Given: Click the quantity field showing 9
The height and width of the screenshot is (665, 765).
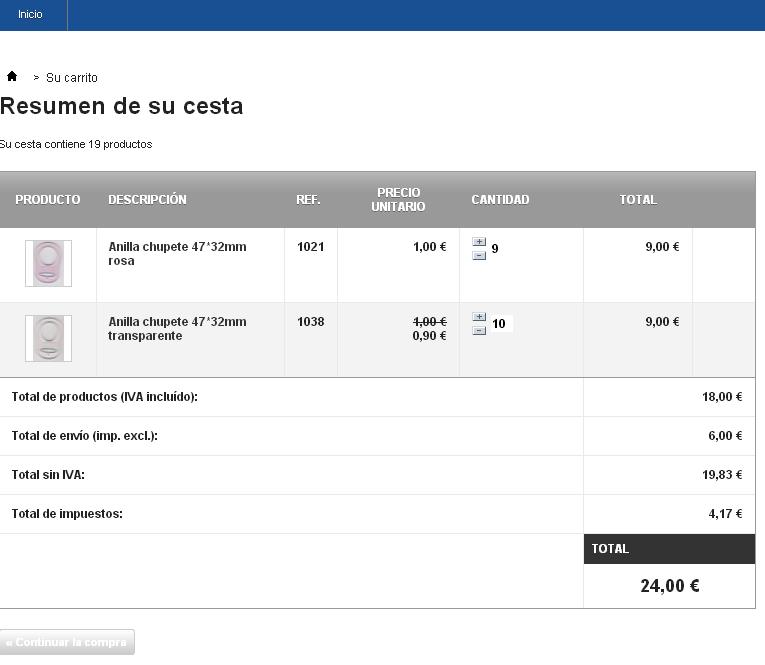Looking at the screenshot, I should [496, 249].
